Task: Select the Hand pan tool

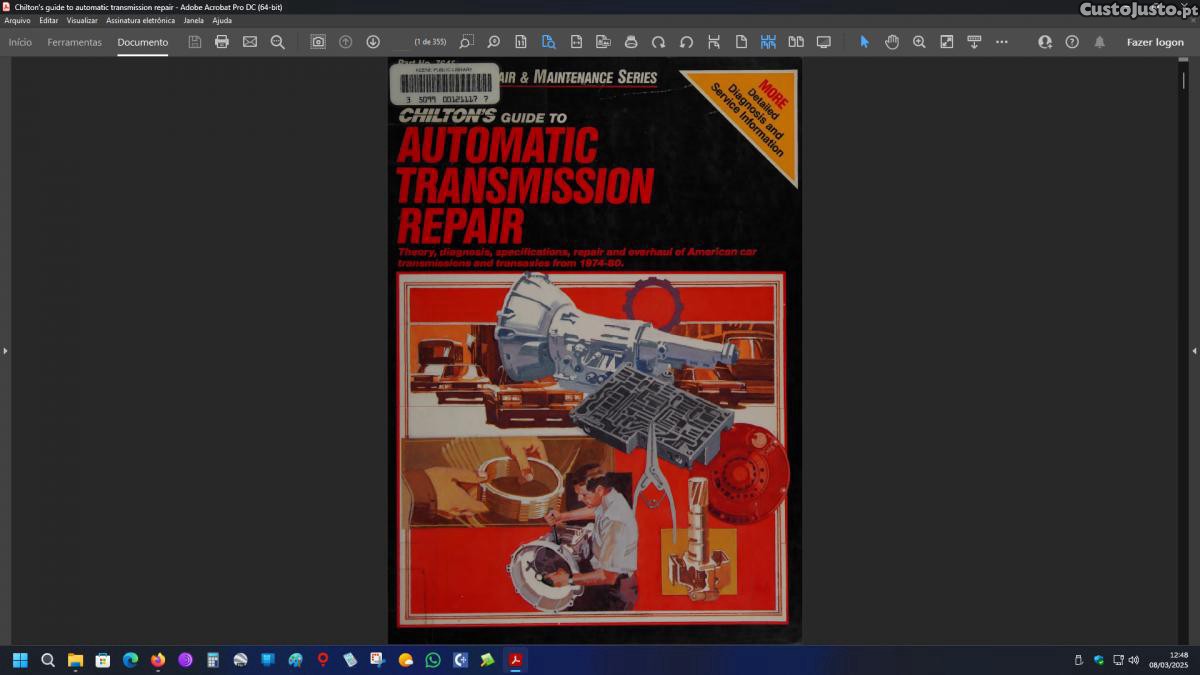Action: pos(892,42)
